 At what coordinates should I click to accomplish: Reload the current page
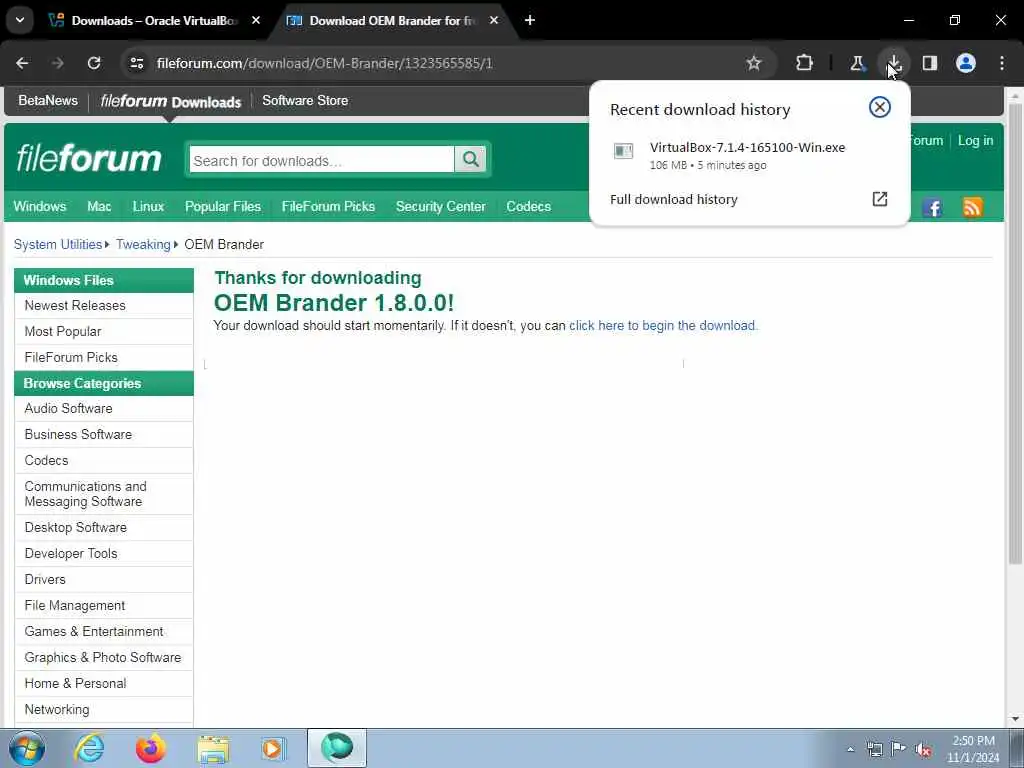tap(94, 63)
